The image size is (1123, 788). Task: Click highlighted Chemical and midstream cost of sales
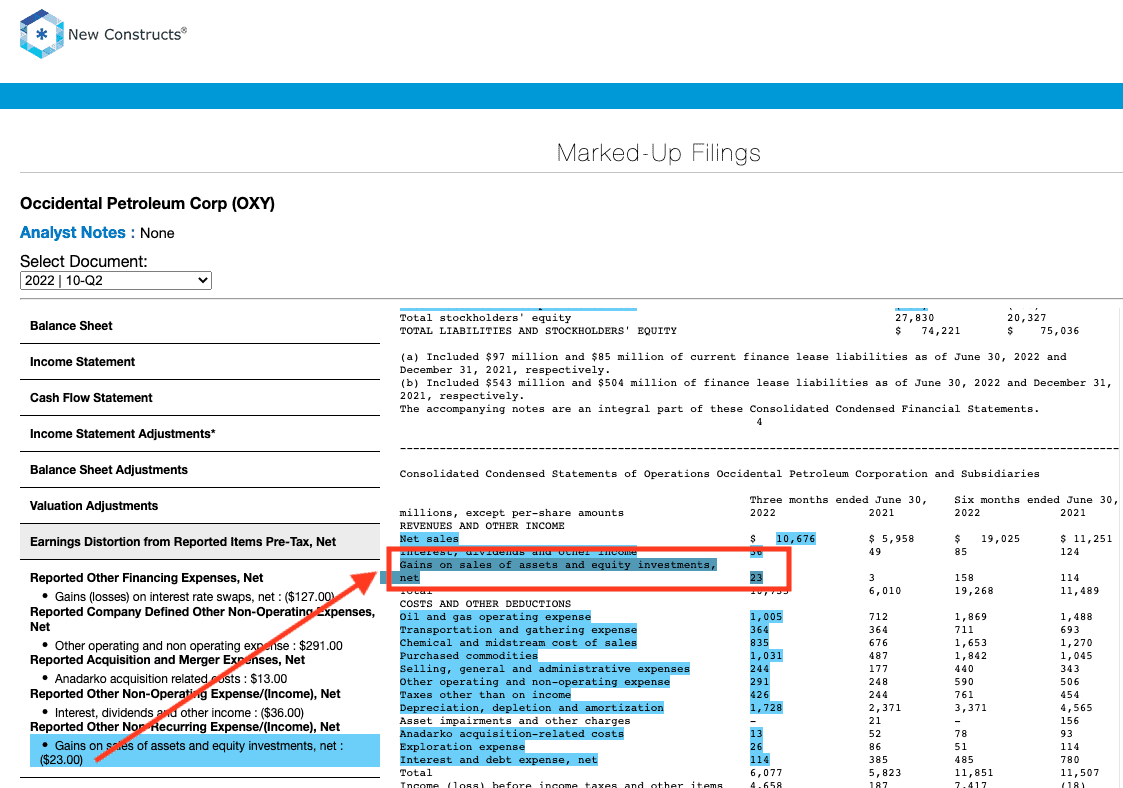tap(518, 643)
